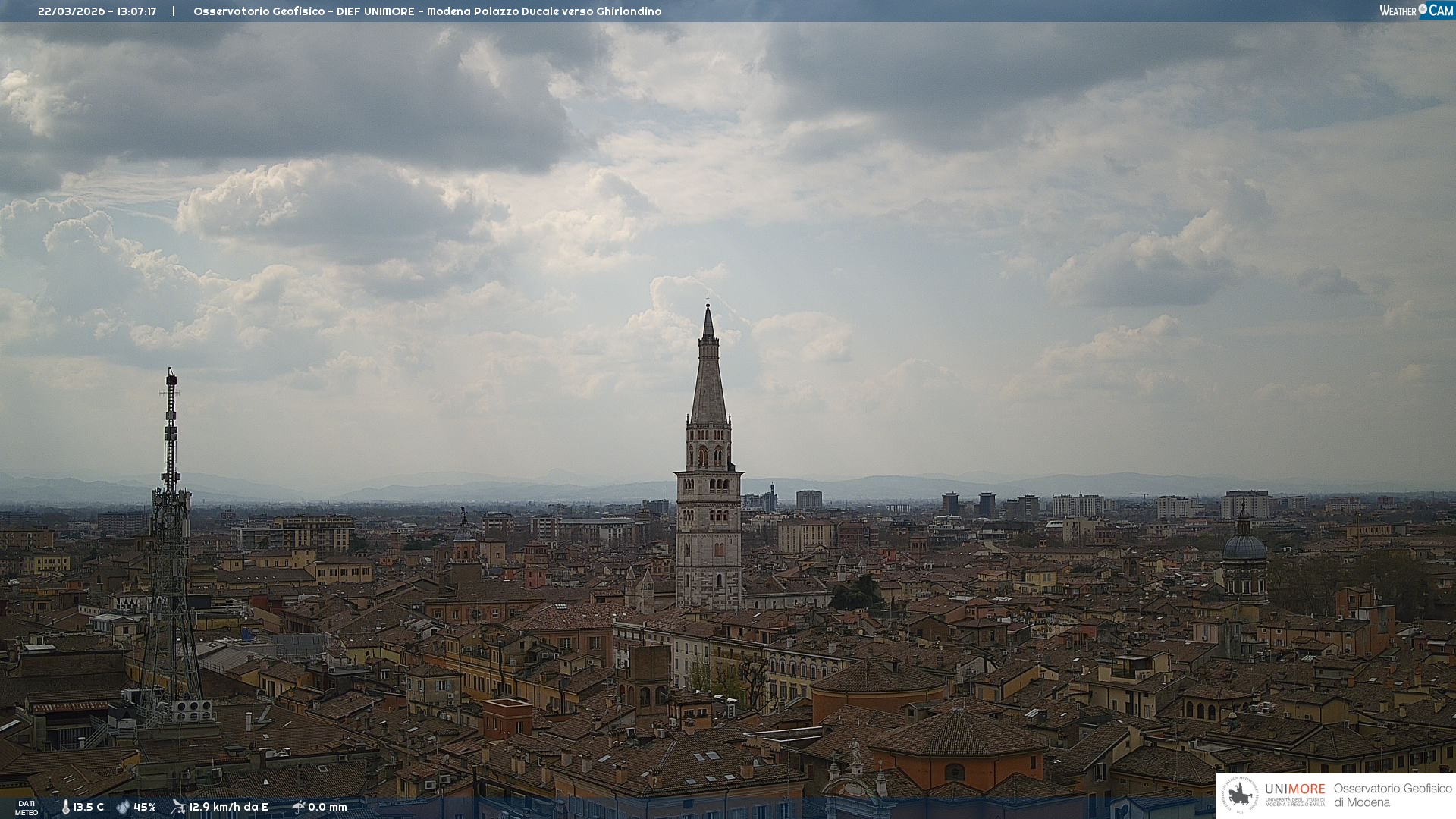This screenshot has height=819, width=1456.
Task: Click the date and time stamp 22/03/2026
Action: [97, 11]
